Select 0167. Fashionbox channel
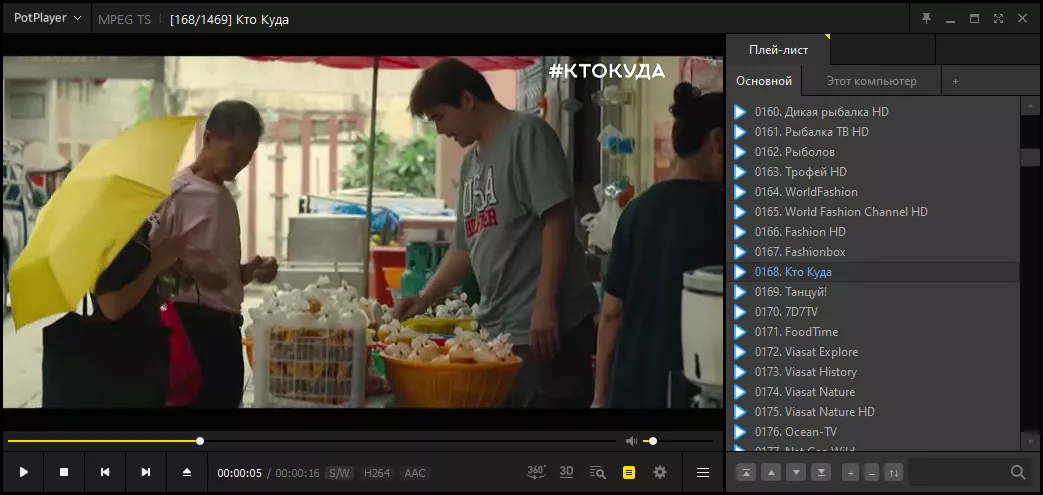This screenshot has height=495, width=1043. coord(873,251)
